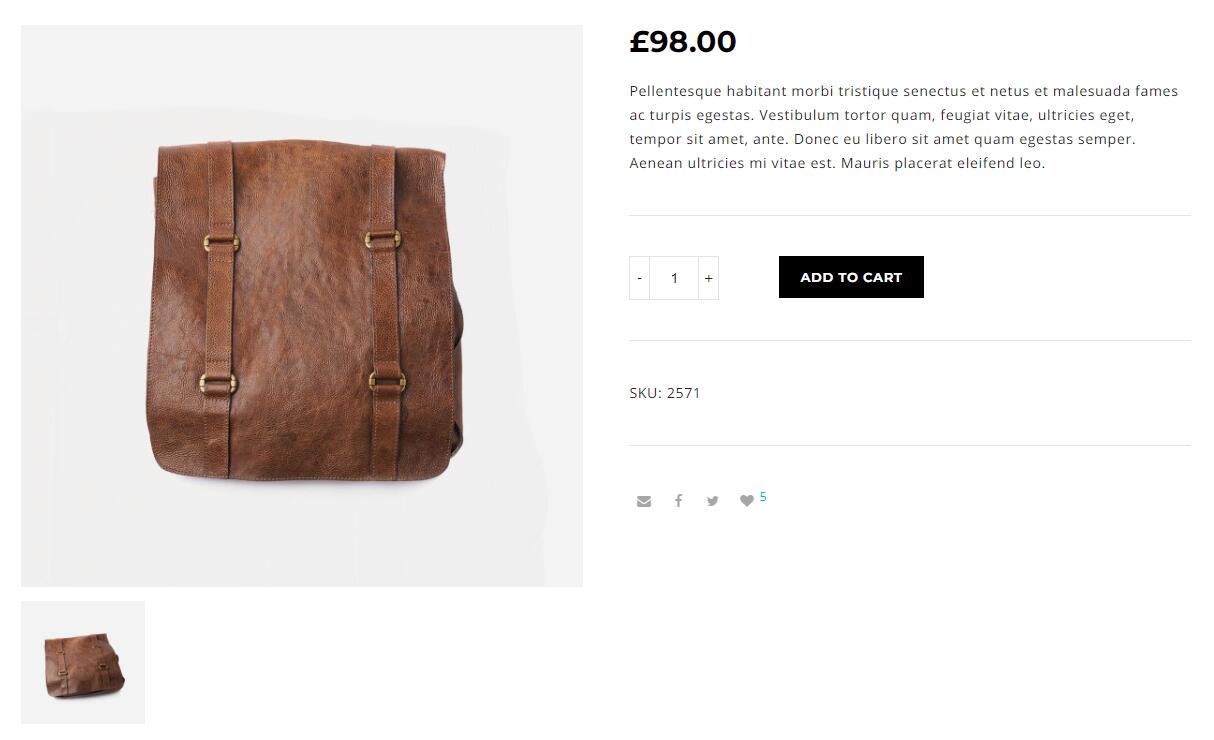Focus the quantity input showing 1
This screenshot has height=740, width=1214.
674,278
